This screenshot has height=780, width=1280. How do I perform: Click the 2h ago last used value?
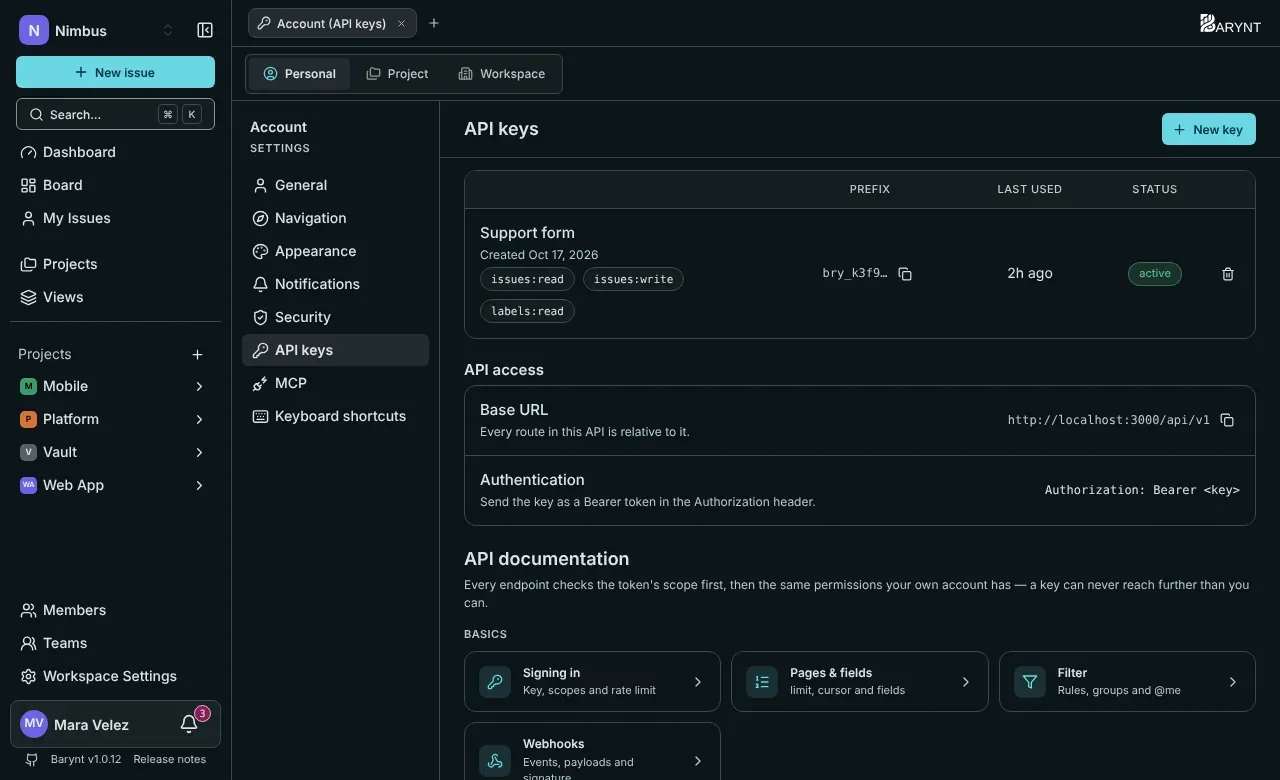(x=1030, y=273)
